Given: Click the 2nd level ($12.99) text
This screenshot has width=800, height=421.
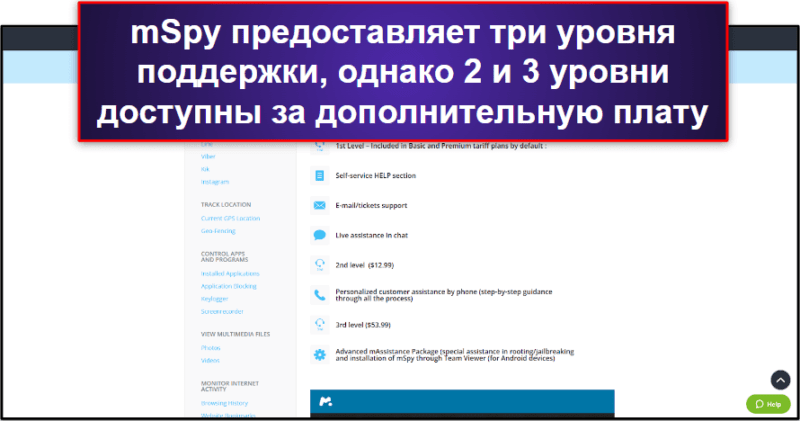Looking at the screenshot, I should coord(364,265).
